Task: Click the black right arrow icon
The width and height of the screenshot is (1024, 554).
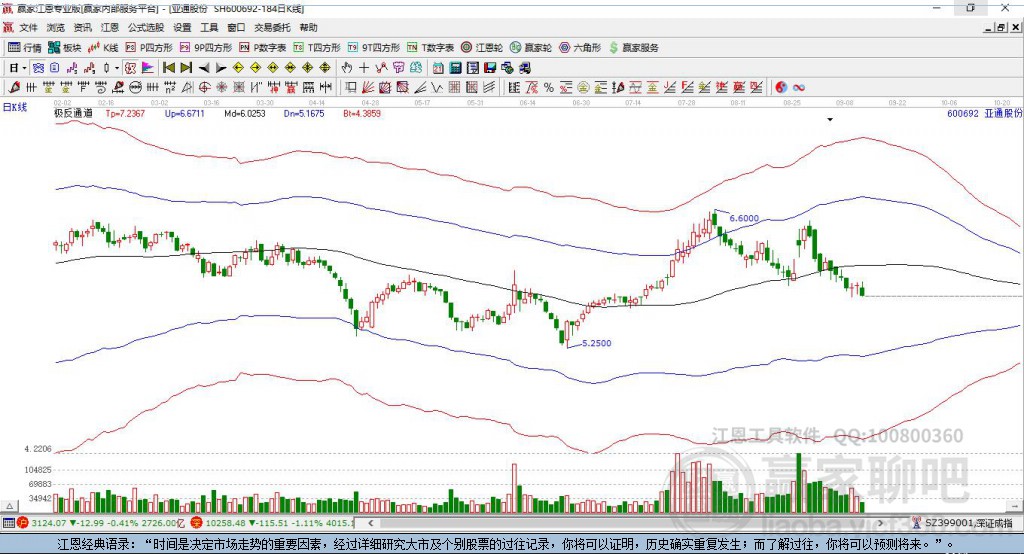Action: (221, 68)
